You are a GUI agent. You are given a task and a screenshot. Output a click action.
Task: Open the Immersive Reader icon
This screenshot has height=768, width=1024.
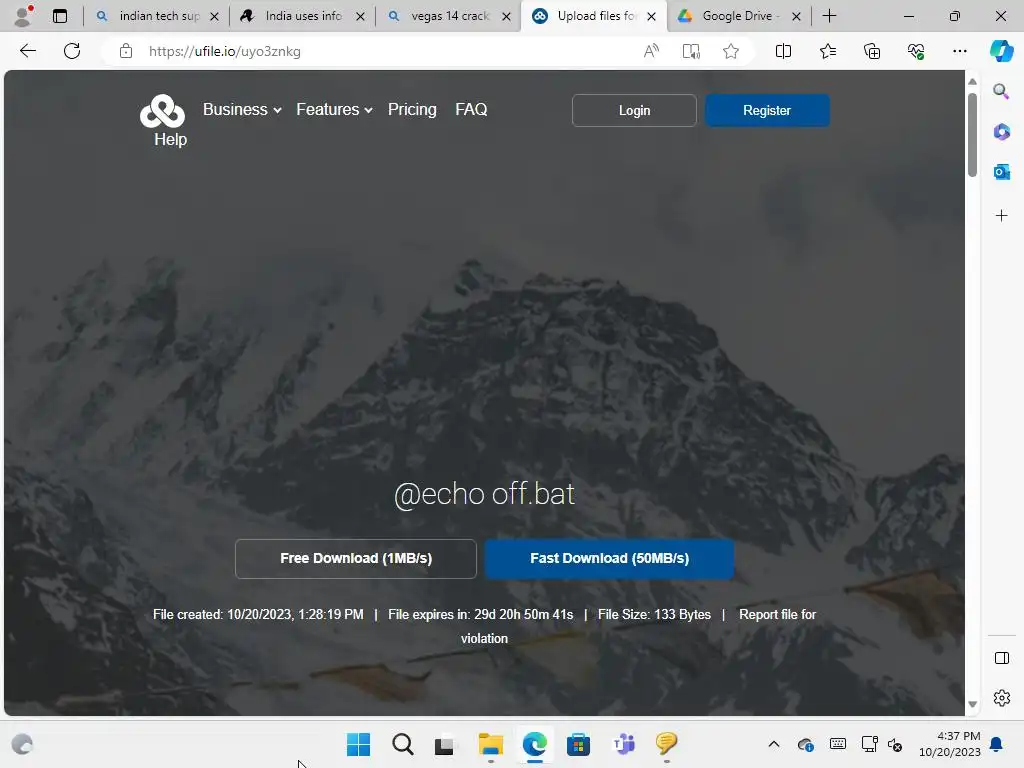coord(691,51)
